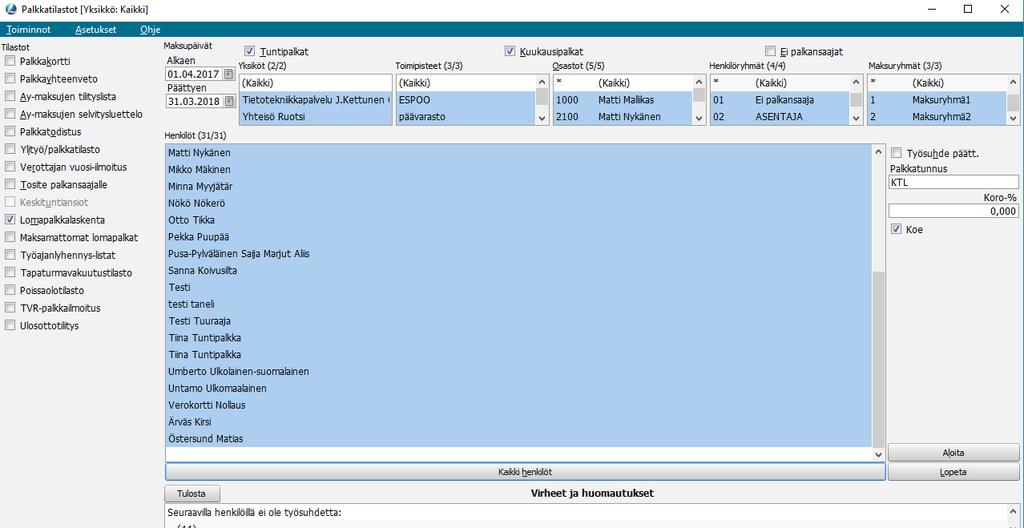Tick the Työsuhde päätt. checkbox
The height and width of the screenshot is (528, 1024).
pyautogui.click(x=896, y=154)
